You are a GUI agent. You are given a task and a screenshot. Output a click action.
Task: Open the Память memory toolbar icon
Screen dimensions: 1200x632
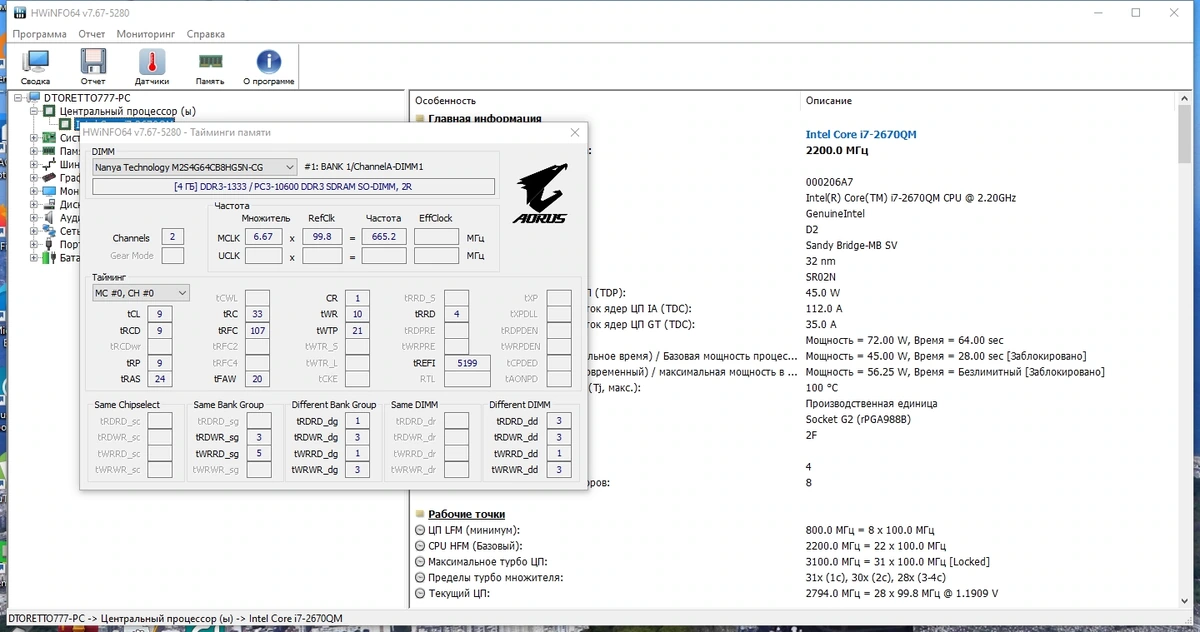tap(210, 62)
